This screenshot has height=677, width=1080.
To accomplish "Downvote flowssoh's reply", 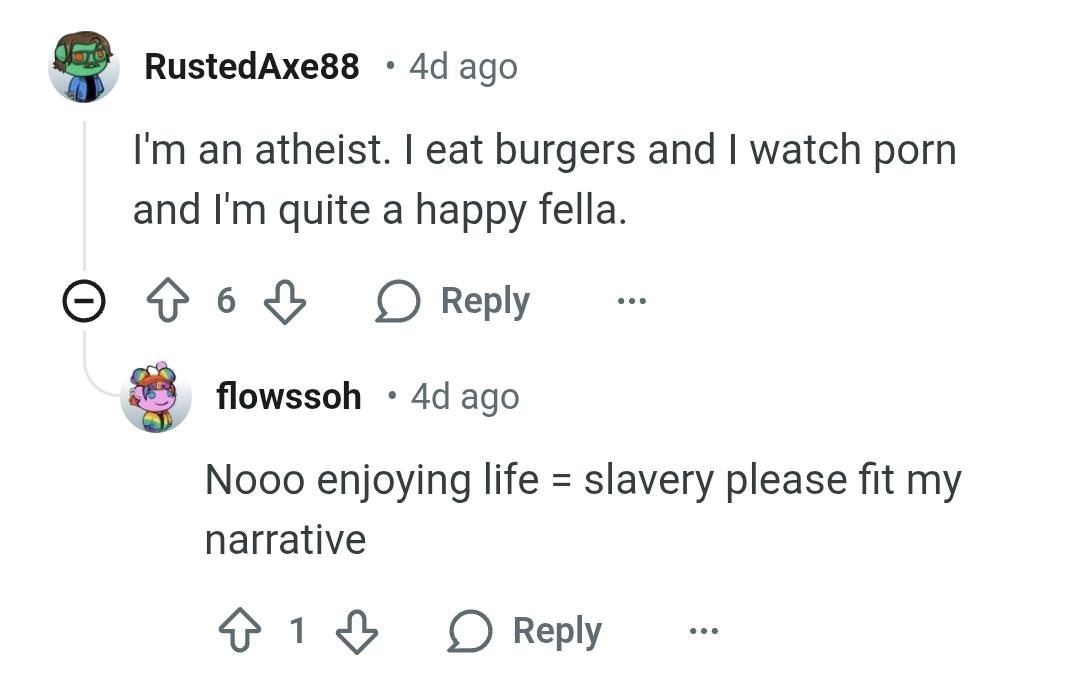I will coord(356,631).
